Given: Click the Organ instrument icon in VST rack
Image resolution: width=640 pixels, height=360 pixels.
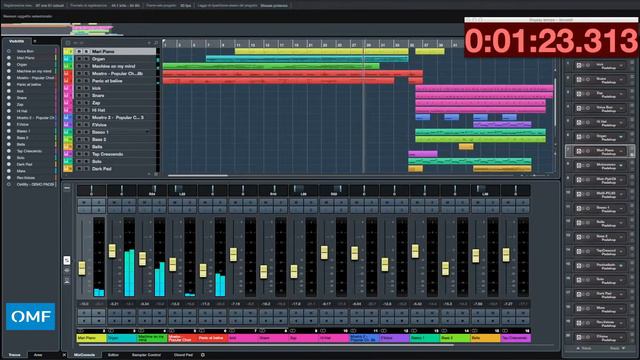Looking at the screenshot, I should click(x=579, y=137).
